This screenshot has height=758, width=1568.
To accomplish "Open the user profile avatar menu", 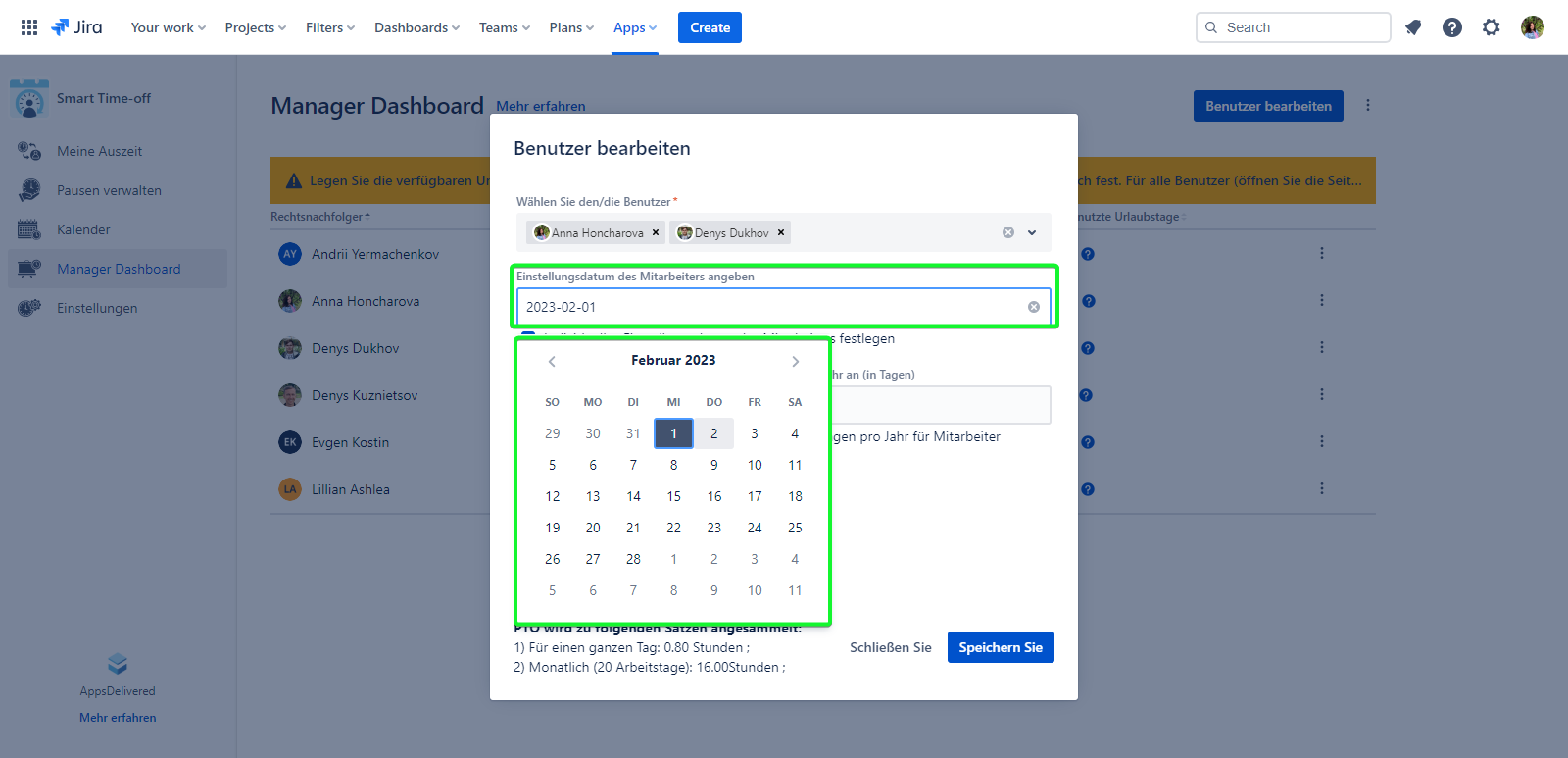I will point(1533,27).
